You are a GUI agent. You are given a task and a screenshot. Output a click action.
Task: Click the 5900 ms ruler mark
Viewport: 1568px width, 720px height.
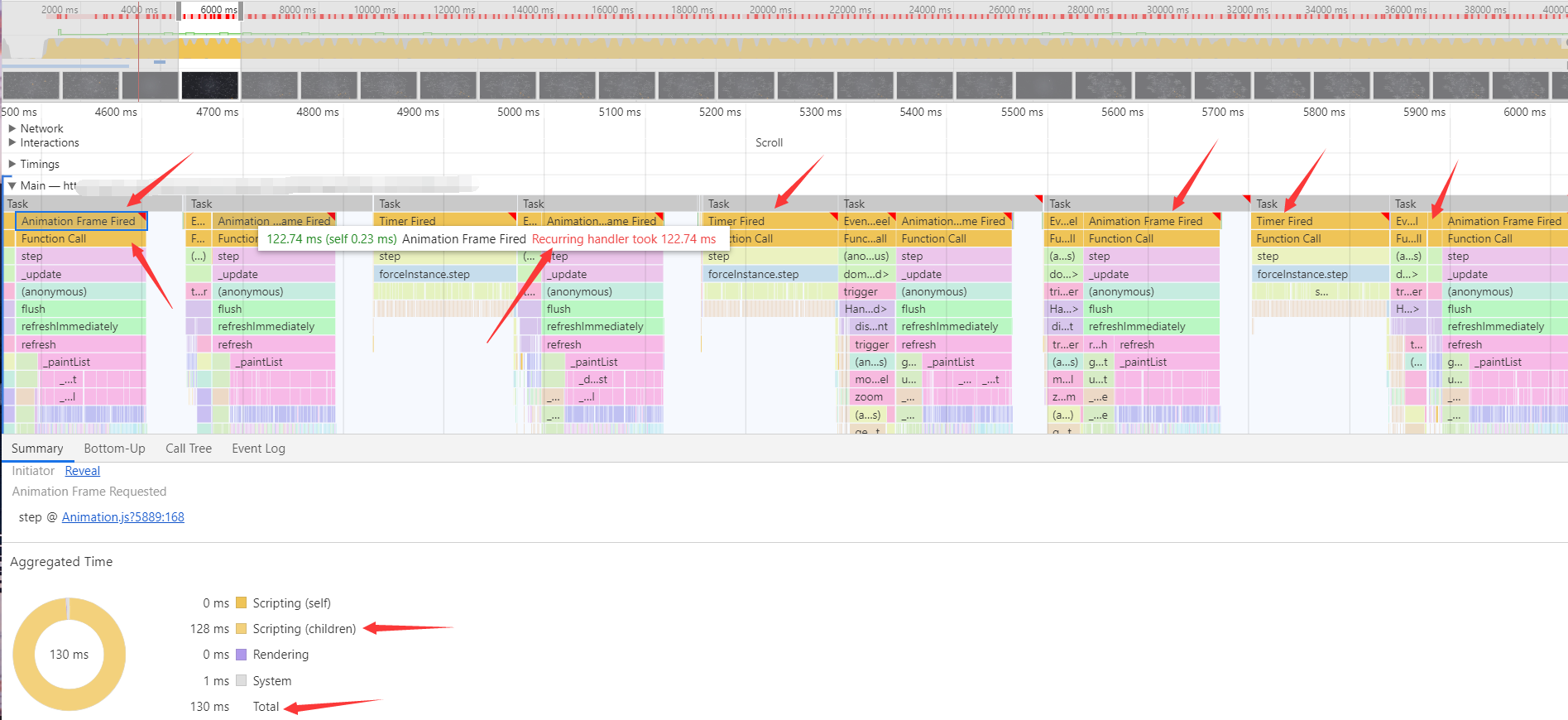(x=1424, y=112)
